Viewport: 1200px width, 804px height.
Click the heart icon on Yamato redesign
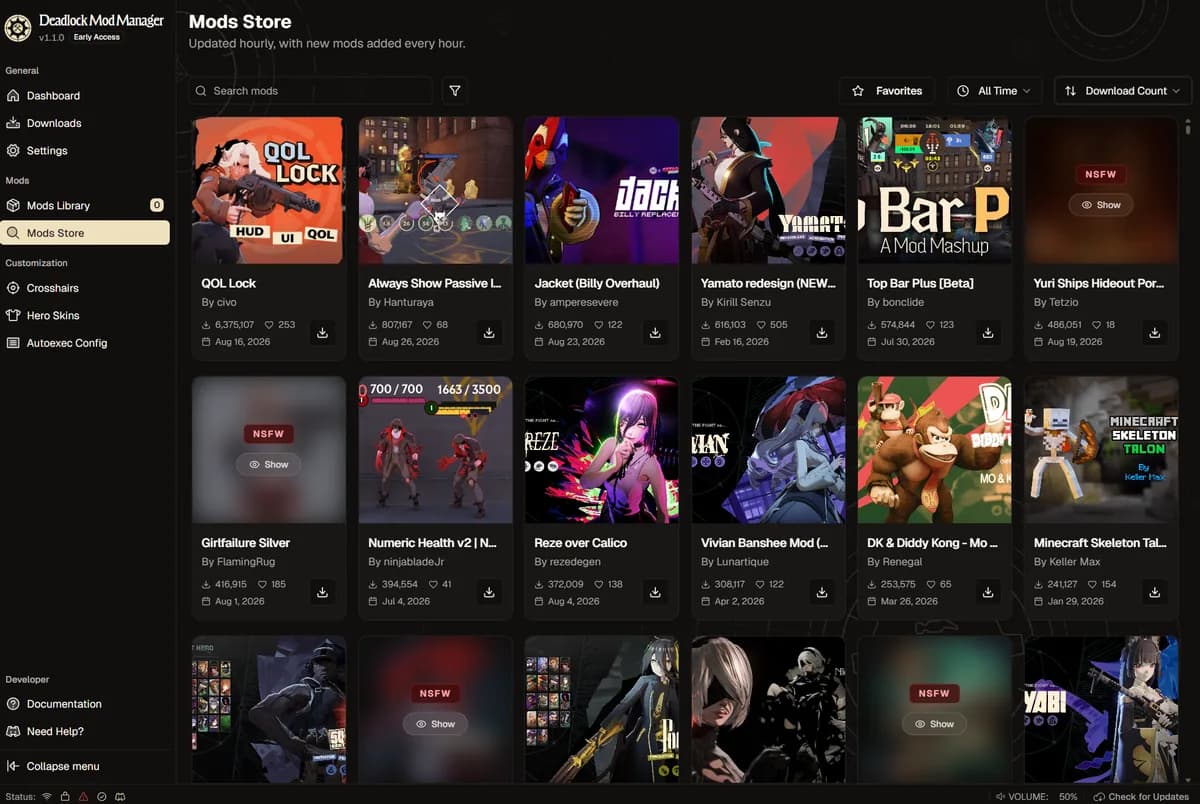(762, 325)
